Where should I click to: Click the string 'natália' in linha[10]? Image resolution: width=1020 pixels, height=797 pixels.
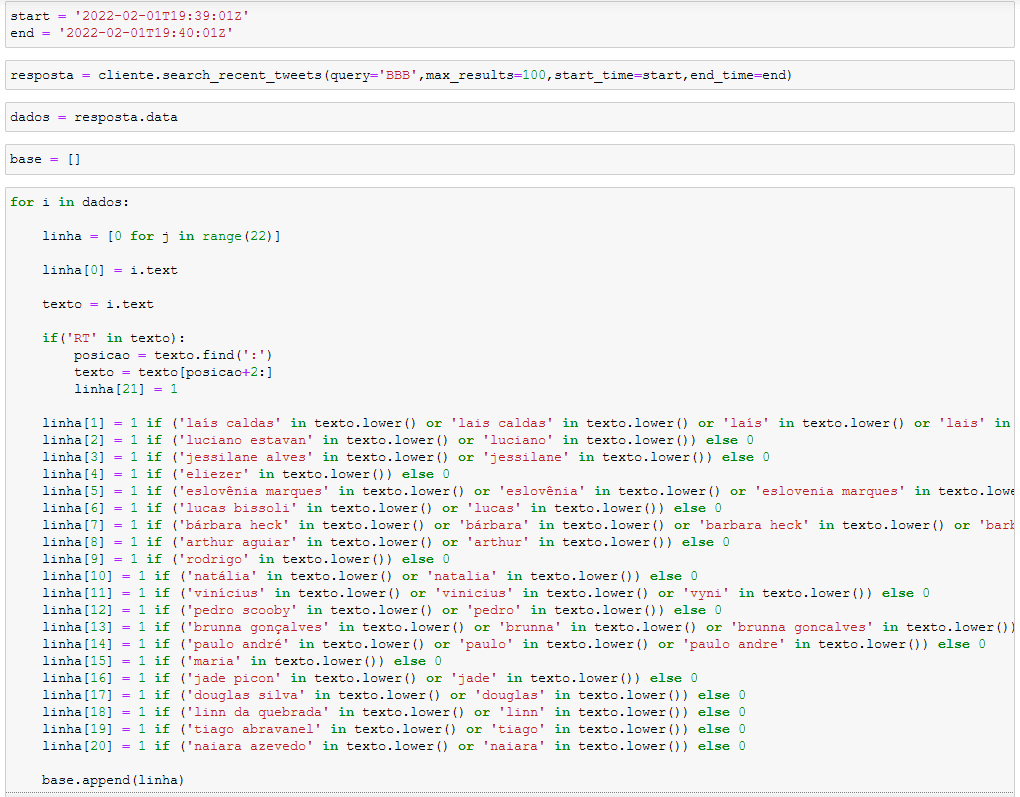tap(222, 576)
